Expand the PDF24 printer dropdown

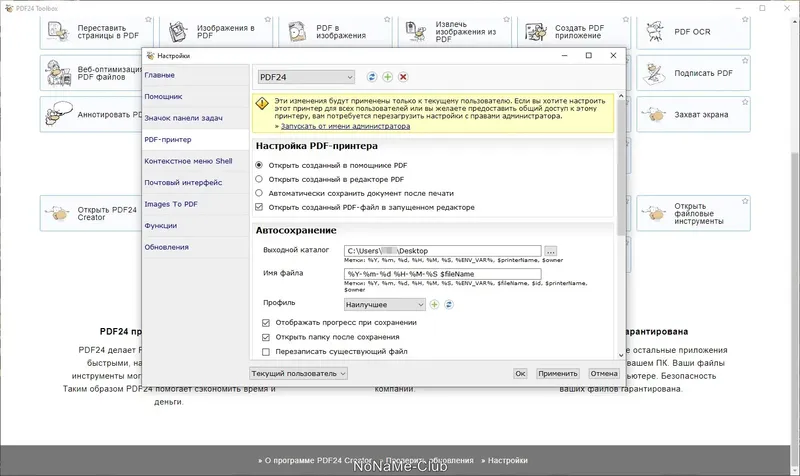306,77
